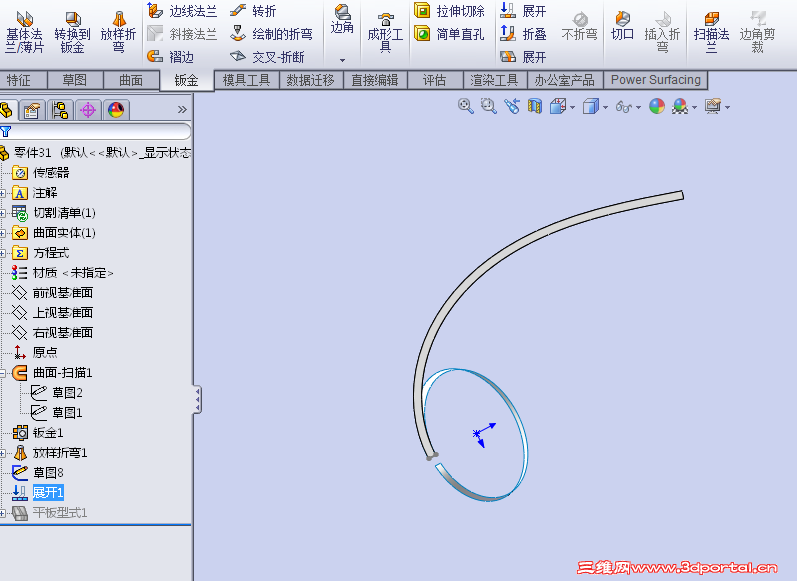Expand more manager panel tabs chevron
Image resolution: width=797 pixels, height=581 pixels.
click(182, 110)
